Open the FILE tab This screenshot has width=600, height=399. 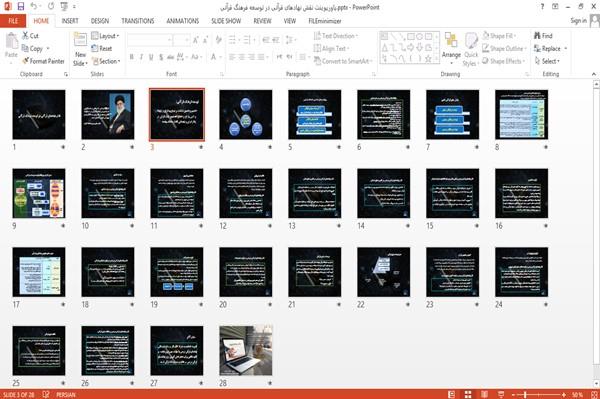pyautogui.click(x=13, y=21)
